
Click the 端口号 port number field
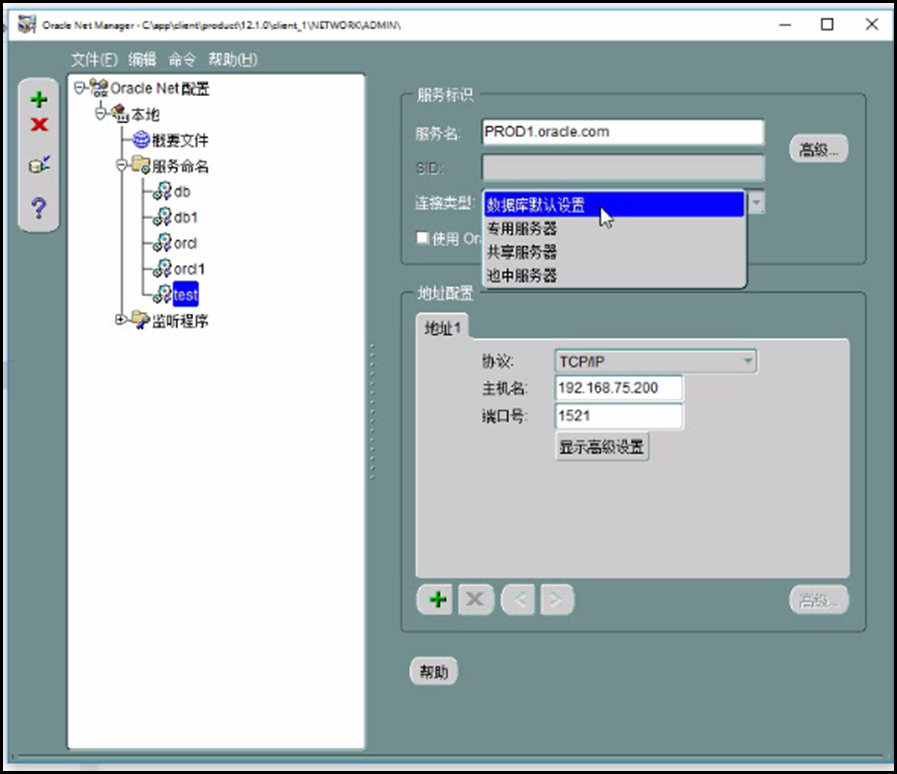point(619,416)
